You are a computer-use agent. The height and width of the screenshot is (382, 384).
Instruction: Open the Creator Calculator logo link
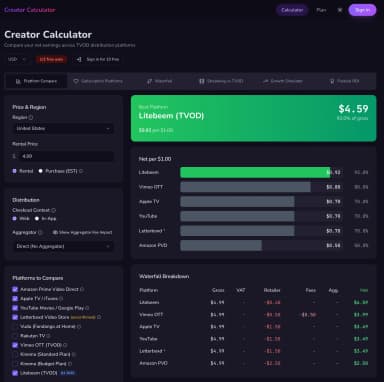30,10
